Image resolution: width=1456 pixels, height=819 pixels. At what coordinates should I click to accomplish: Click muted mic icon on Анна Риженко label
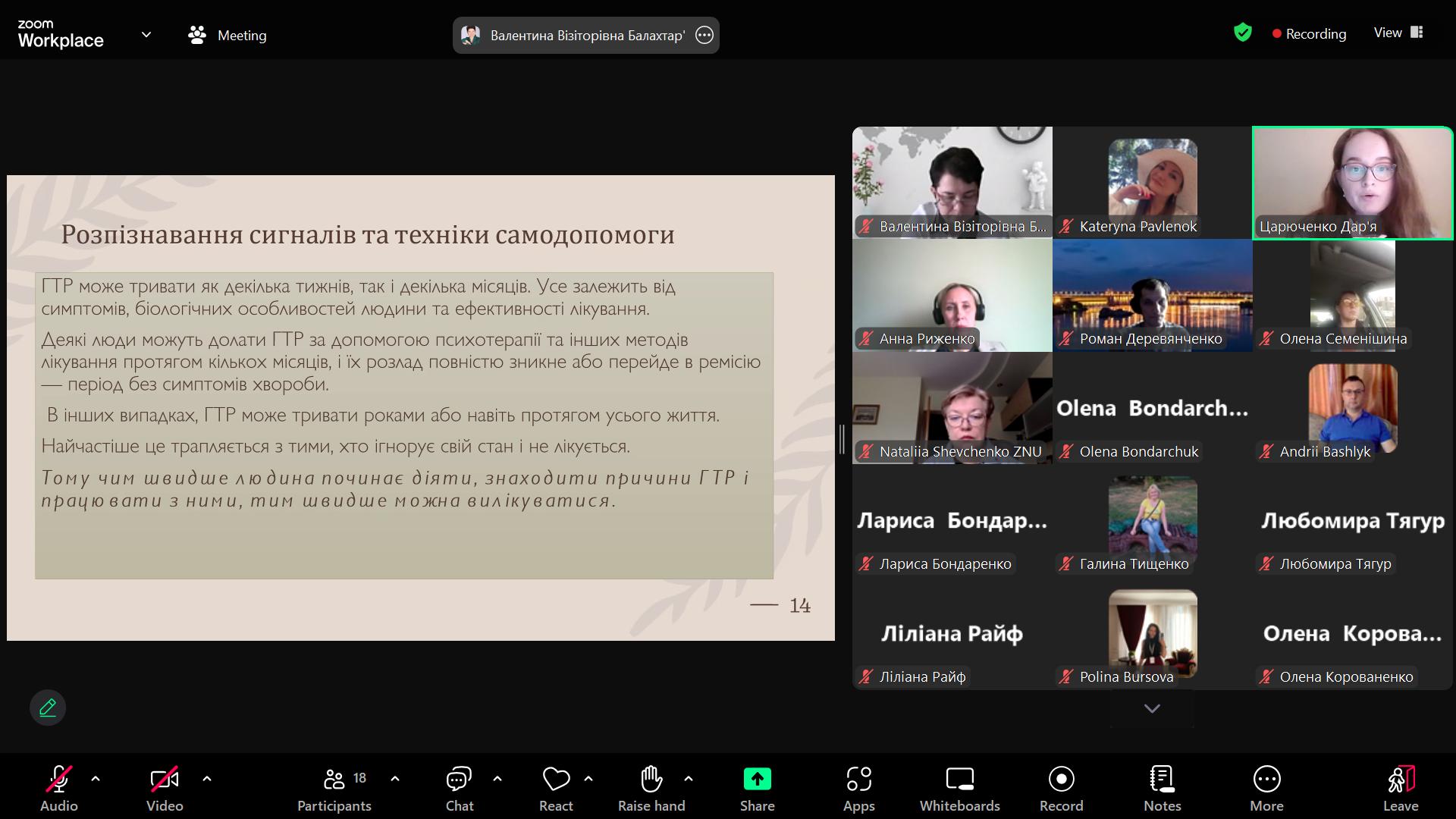pos(866,339)
